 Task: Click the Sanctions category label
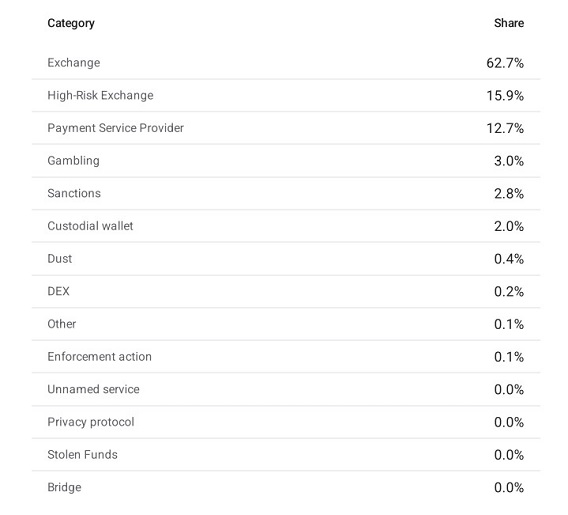pos(74,193)
